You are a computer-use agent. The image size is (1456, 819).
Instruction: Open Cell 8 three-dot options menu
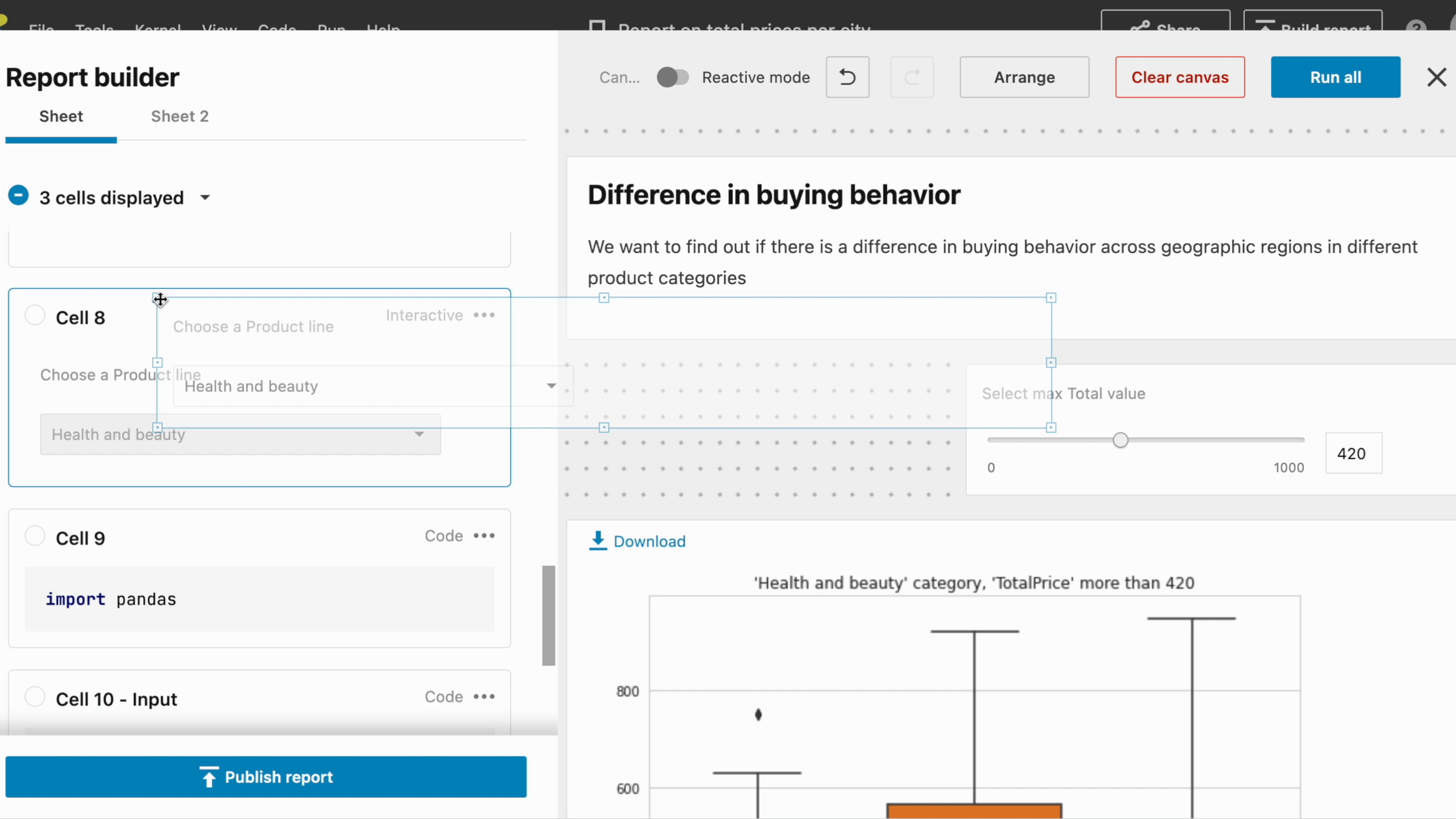[x=484, y=315]
